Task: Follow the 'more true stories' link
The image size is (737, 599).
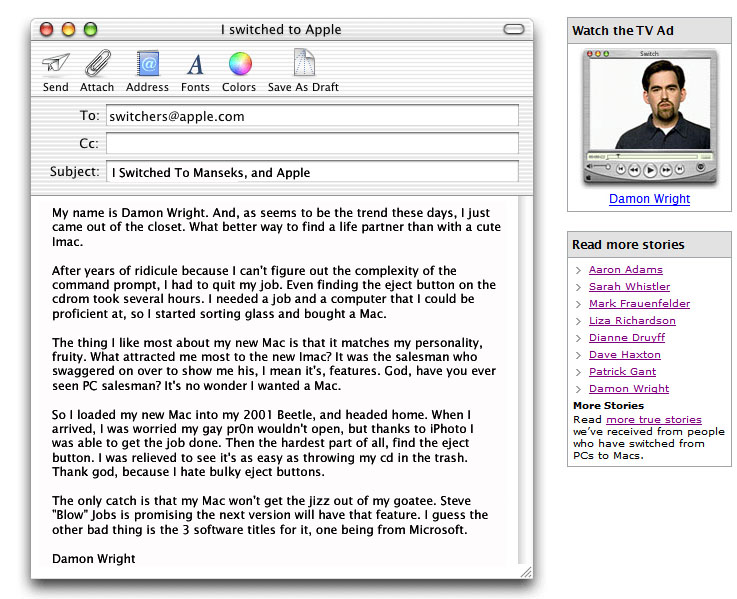Action: (654, 419)
